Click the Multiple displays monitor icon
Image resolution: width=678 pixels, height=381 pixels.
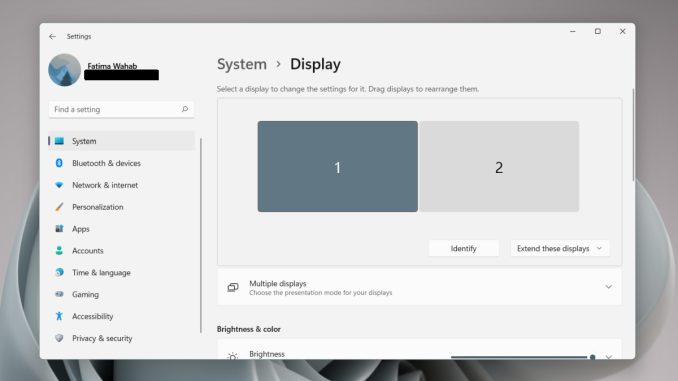(233, 288)
